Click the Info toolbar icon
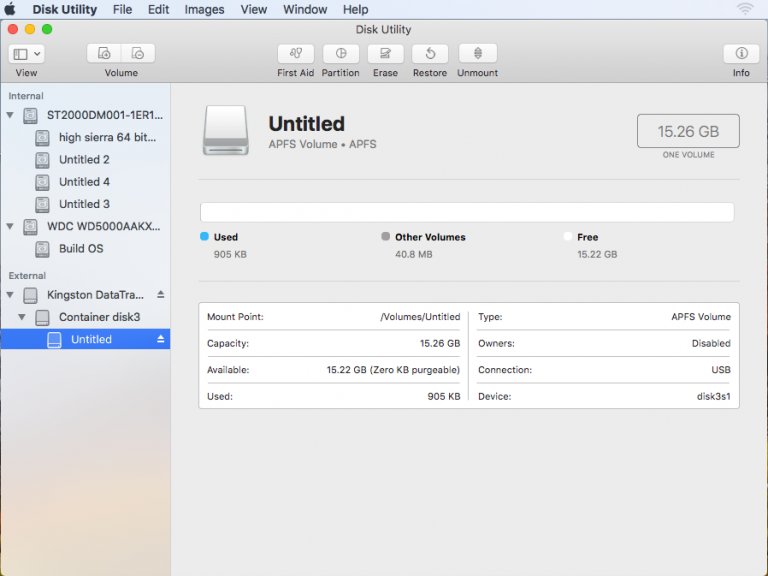Screen dimensions: 768x576 tap(741, 53)
